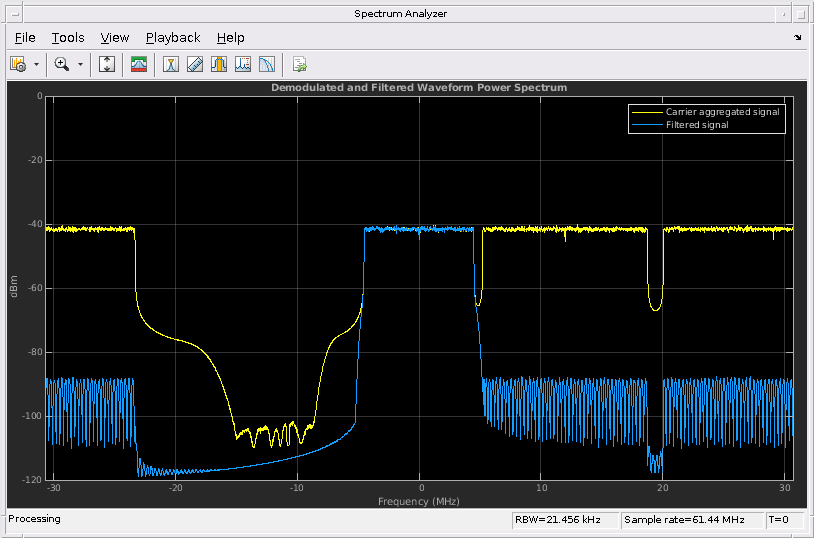Open the Spectrum Settings configuration icon

click(x=18, y=64)
